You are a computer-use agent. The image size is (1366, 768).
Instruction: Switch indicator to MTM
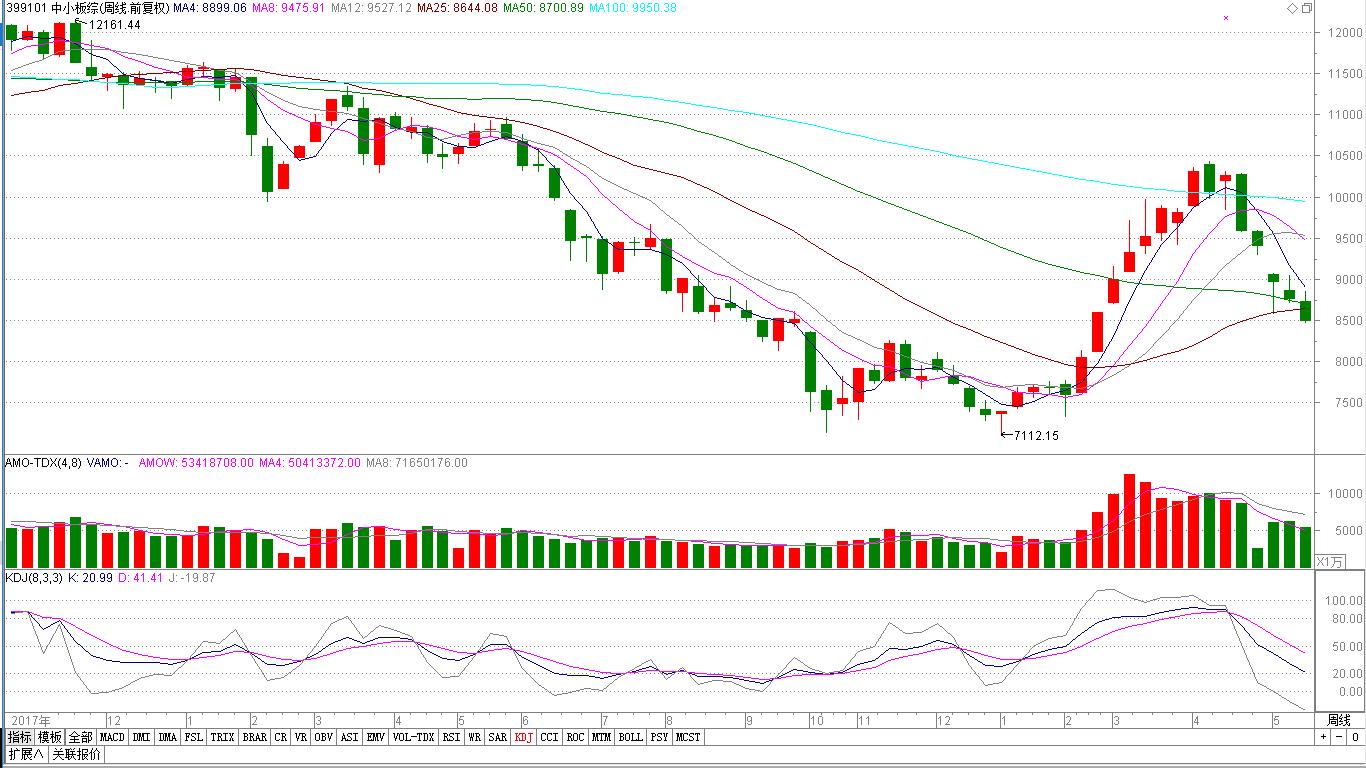tap(601, 737)
